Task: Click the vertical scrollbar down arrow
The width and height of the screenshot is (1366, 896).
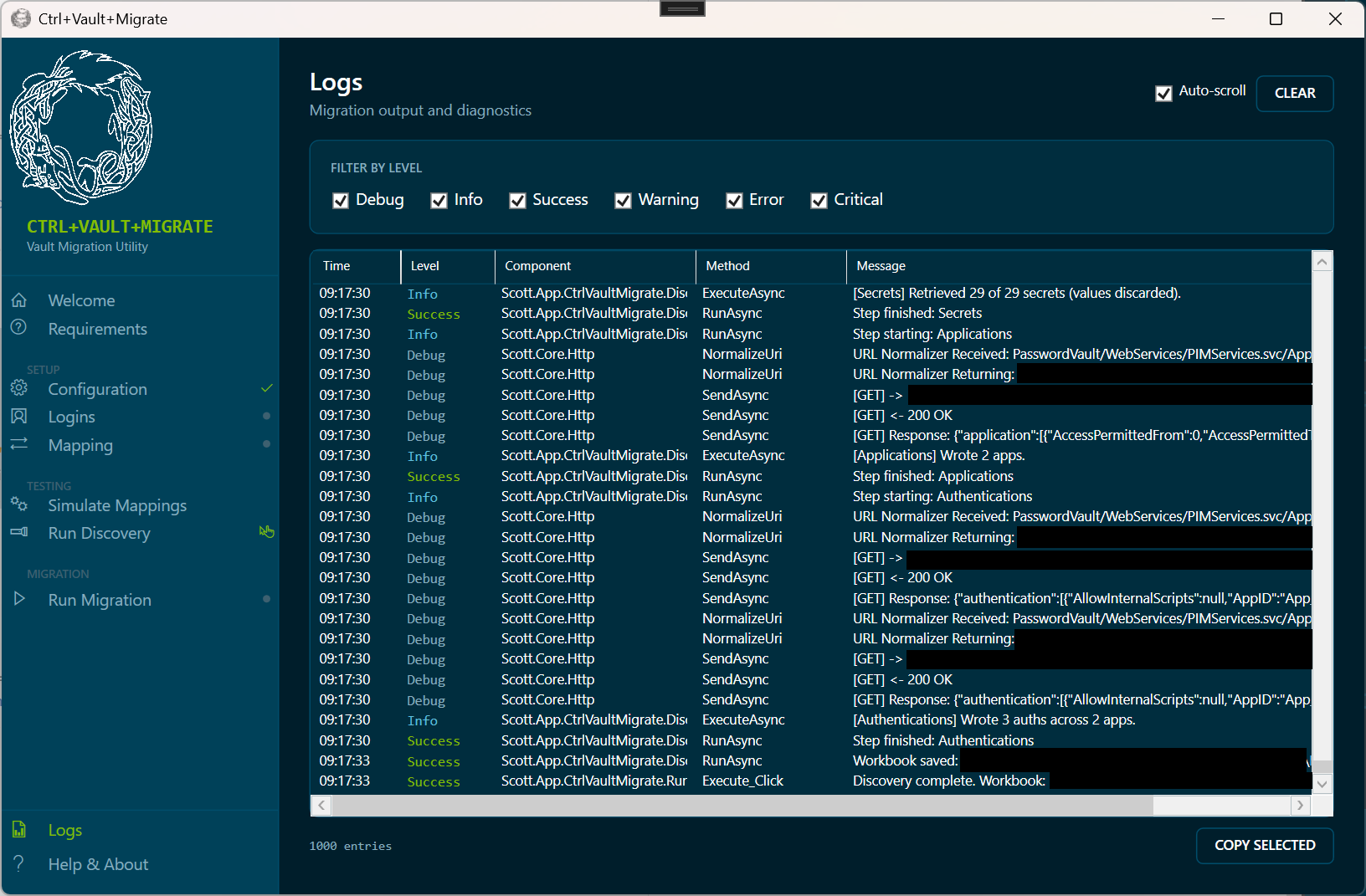Action: click(1322, 784)
